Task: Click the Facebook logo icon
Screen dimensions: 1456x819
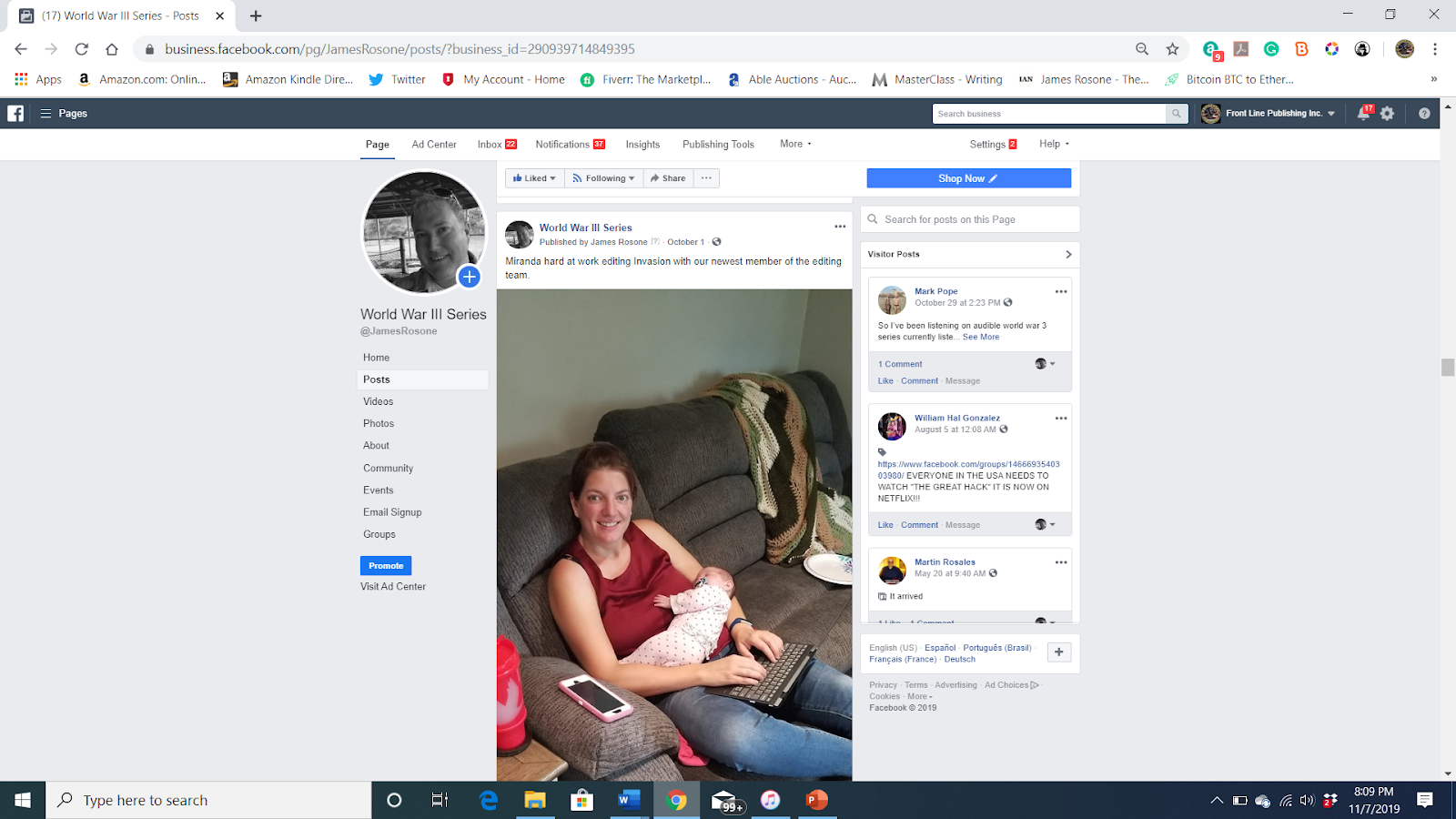Action: [15, 113]
